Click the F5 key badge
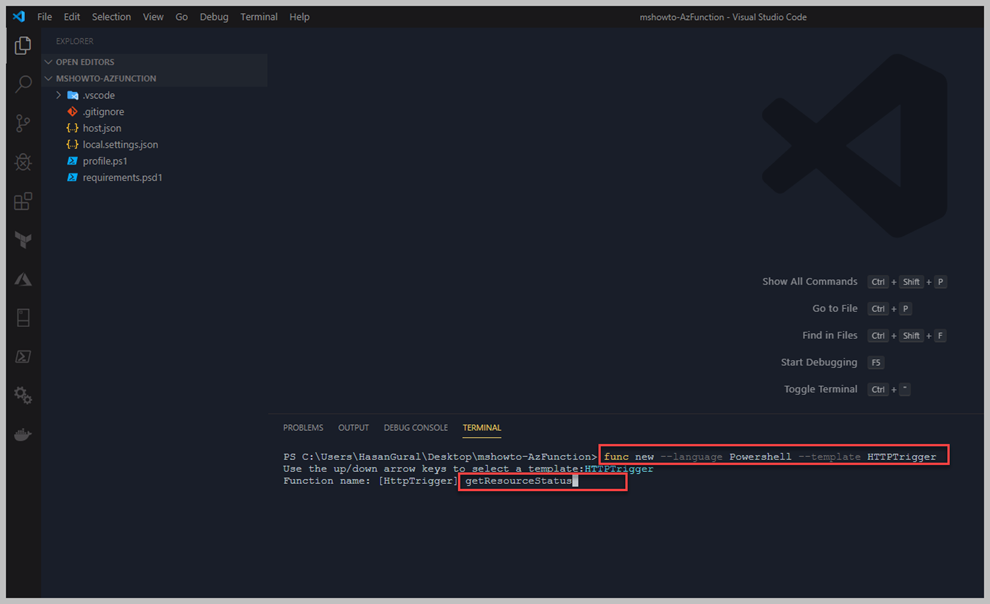990x604 pixels. 876,362
